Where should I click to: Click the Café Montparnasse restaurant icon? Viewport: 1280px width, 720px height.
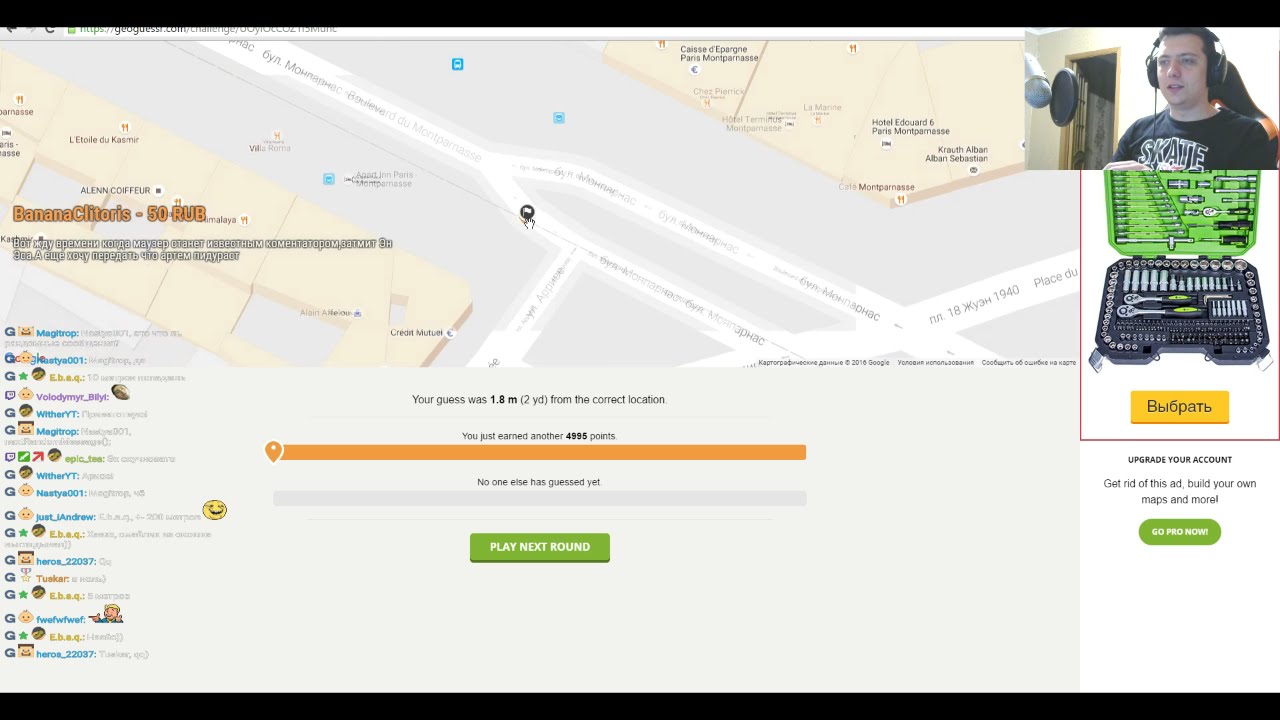(901, 199)
